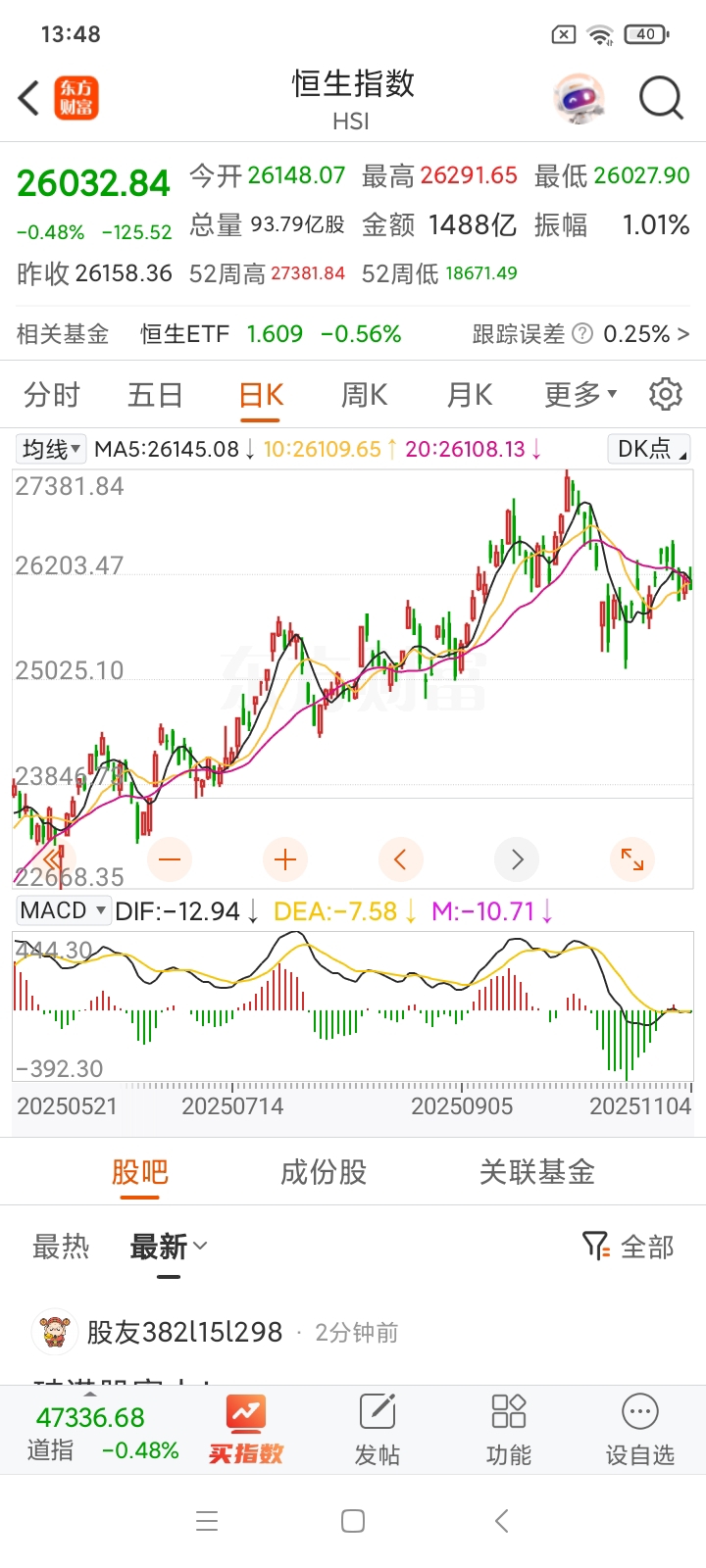This screenshot has width=706, height=1568.
Task: Tap the DIF:-12.94 MACD value
Action: [177, 911]
